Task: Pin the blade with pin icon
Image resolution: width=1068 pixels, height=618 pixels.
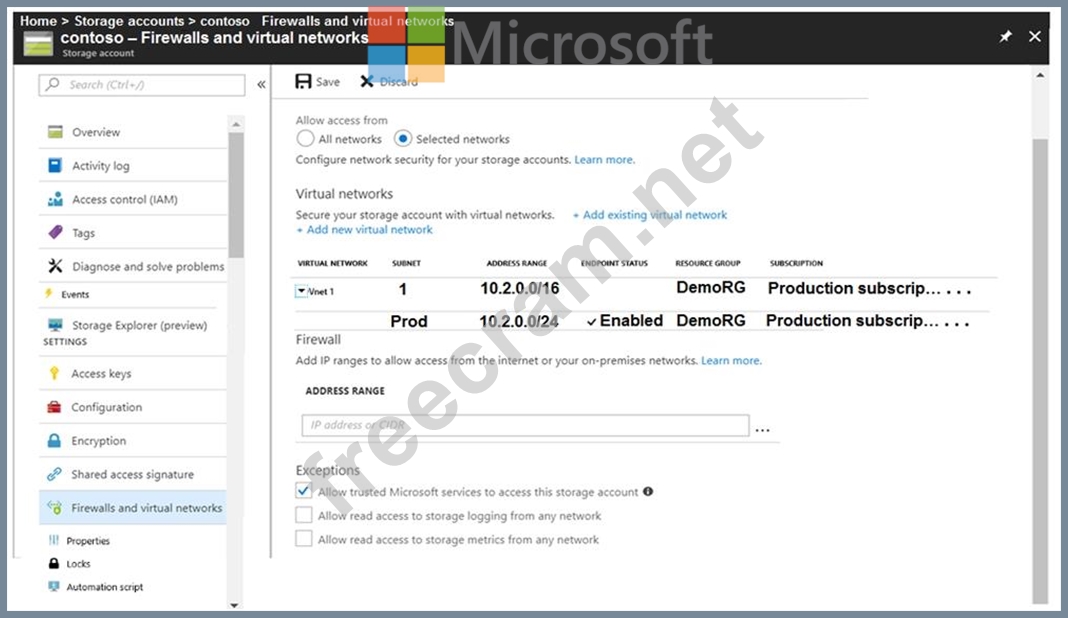Action: [1005, 36]
